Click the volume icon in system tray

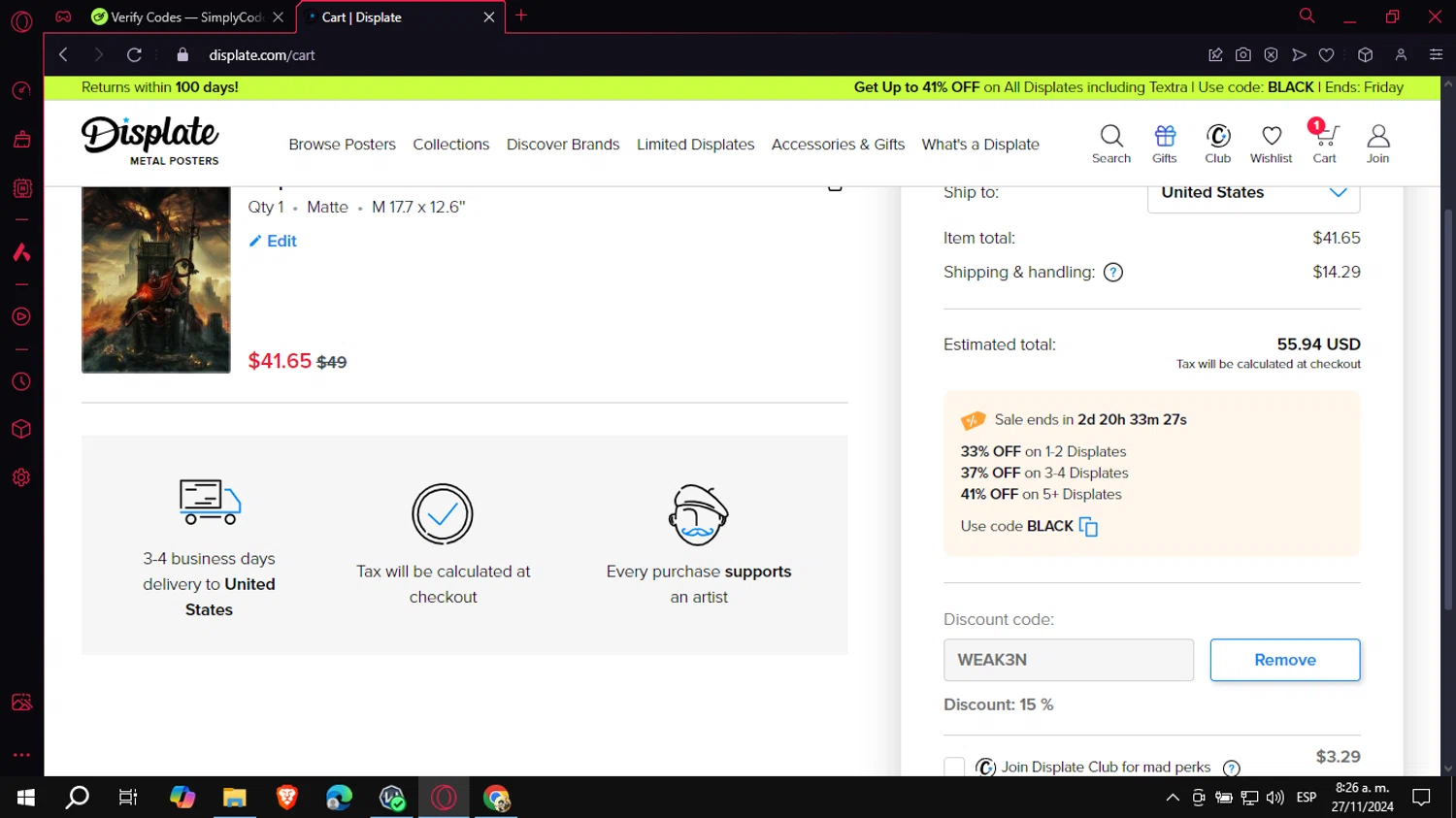[x=1275, y=798]
